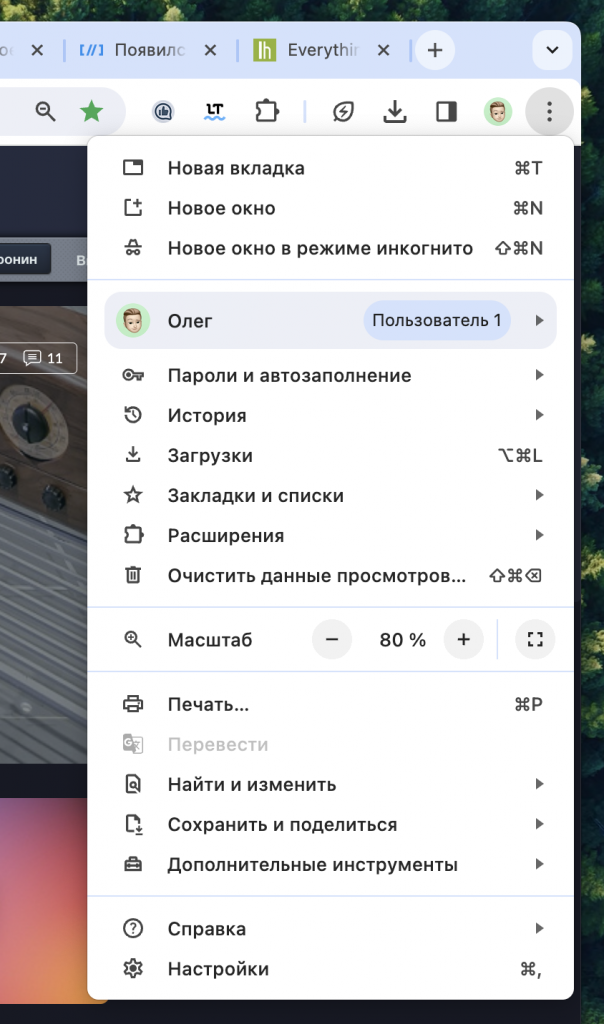The width and height of the screenshot is (604, 1024).
Task: Open the 'Олег' profile submenu
Action: tap(331, 321)
